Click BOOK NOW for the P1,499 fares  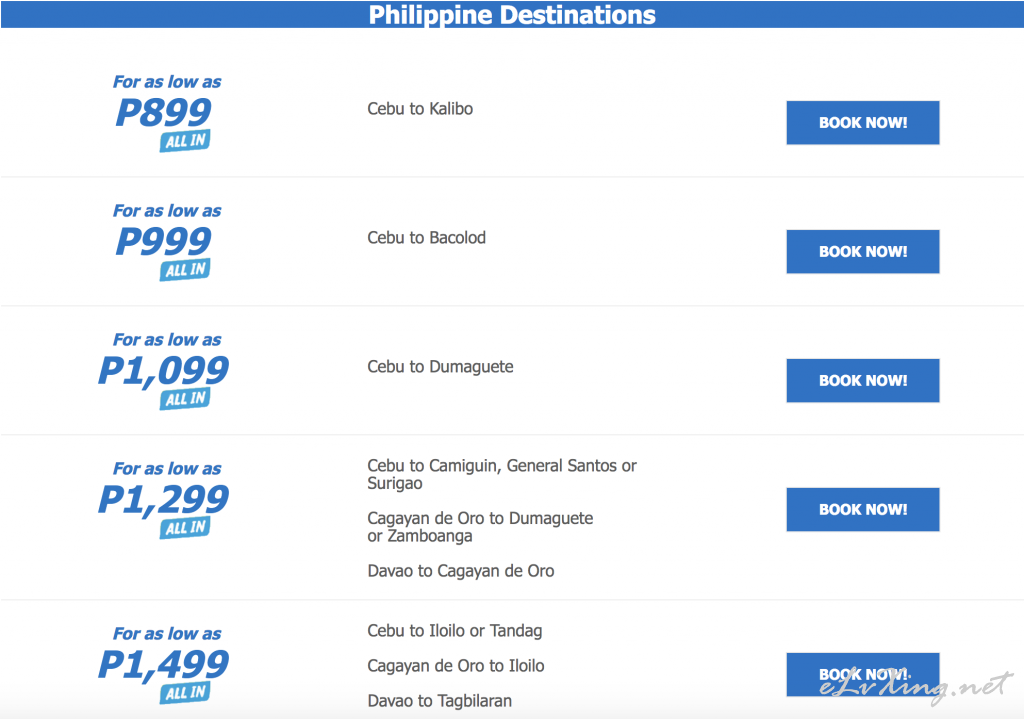[x=863, y=675]
